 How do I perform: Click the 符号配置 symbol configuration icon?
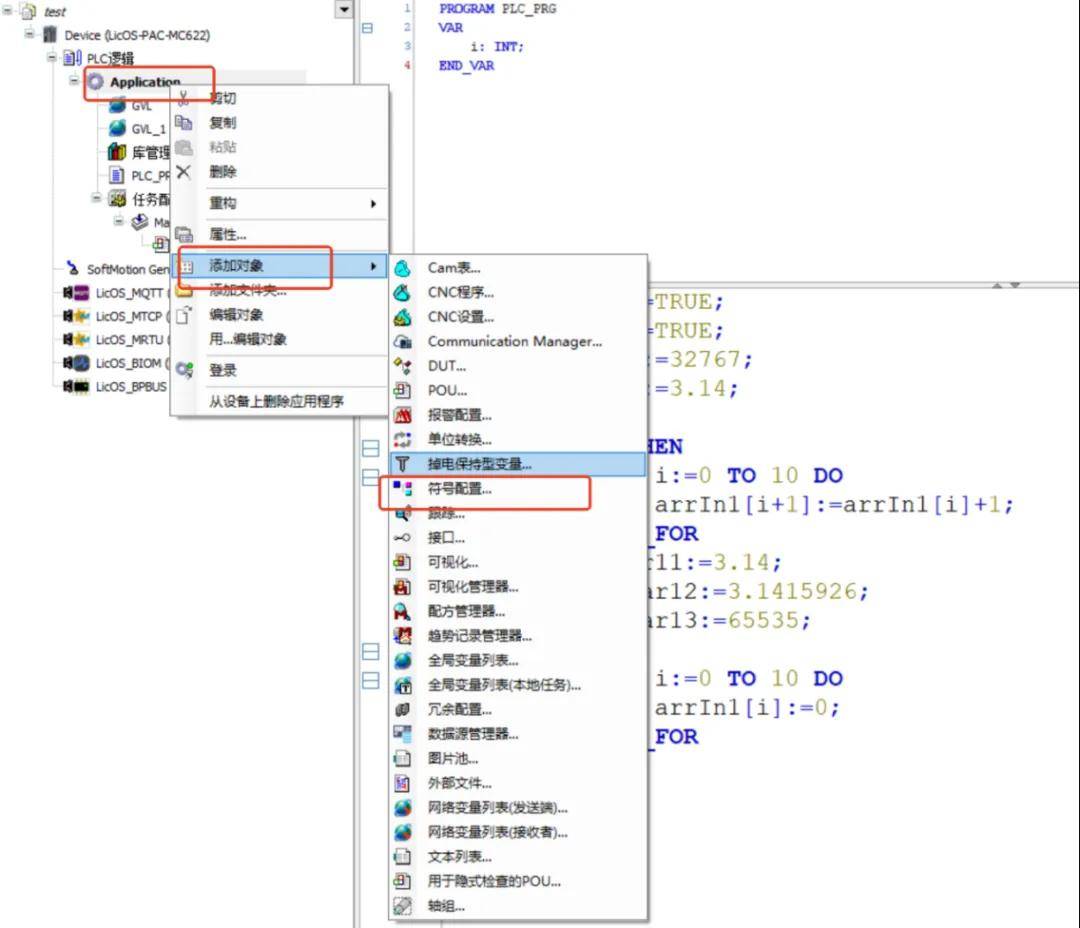coord(402,489)
